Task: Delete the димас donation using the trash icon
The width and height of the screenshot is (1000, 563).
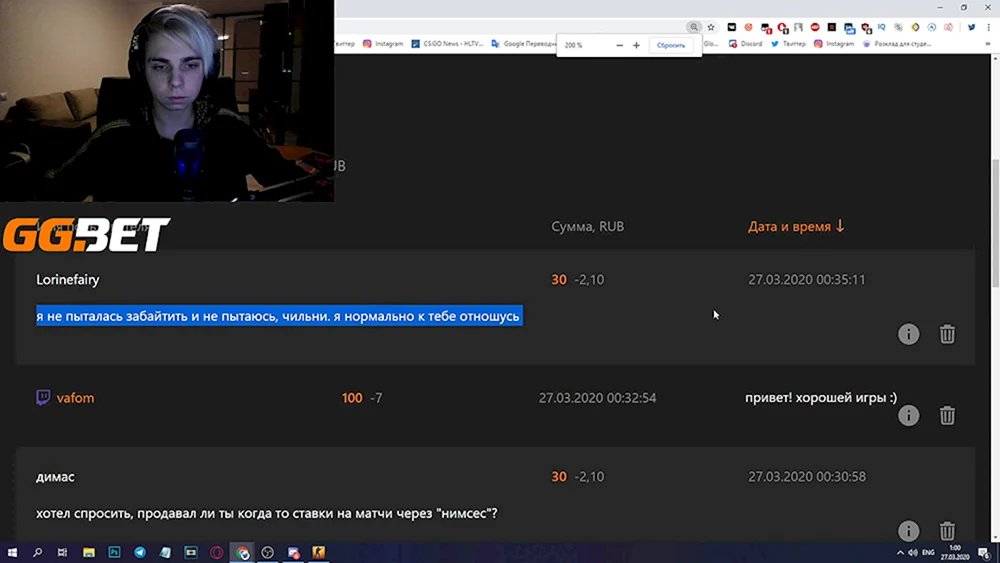Action: [947, 530]
